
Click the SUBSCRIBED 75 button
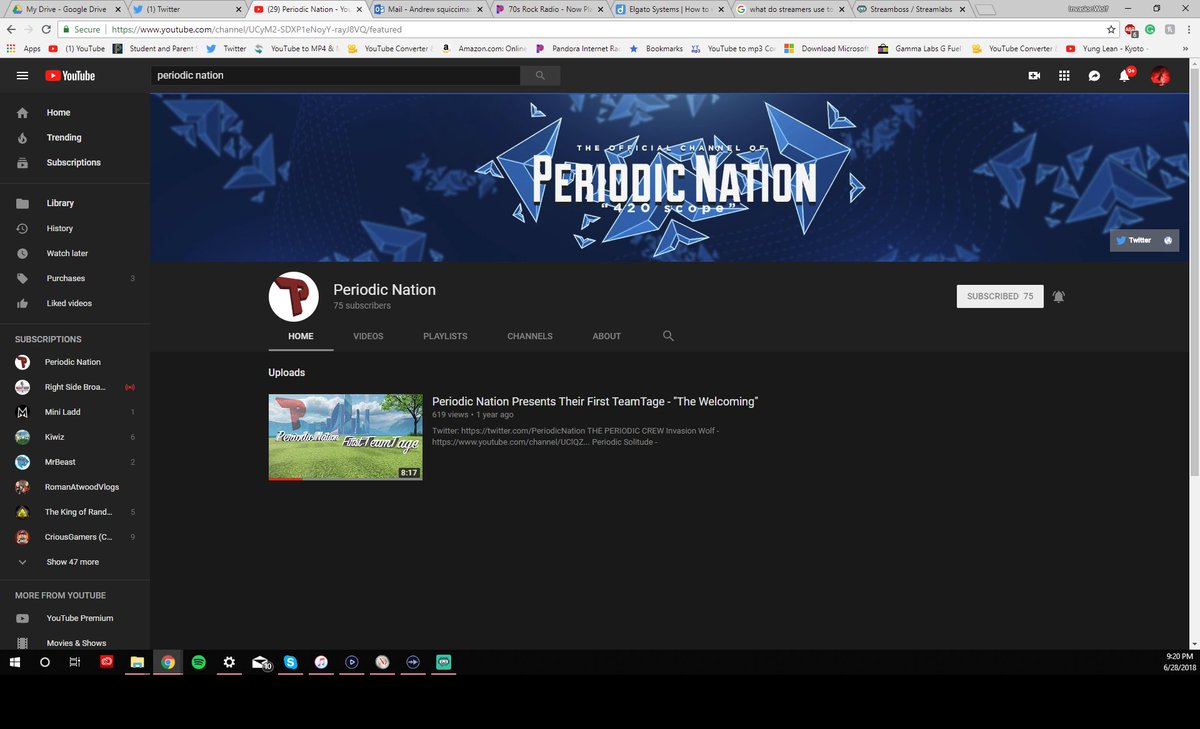(1000, 296)
